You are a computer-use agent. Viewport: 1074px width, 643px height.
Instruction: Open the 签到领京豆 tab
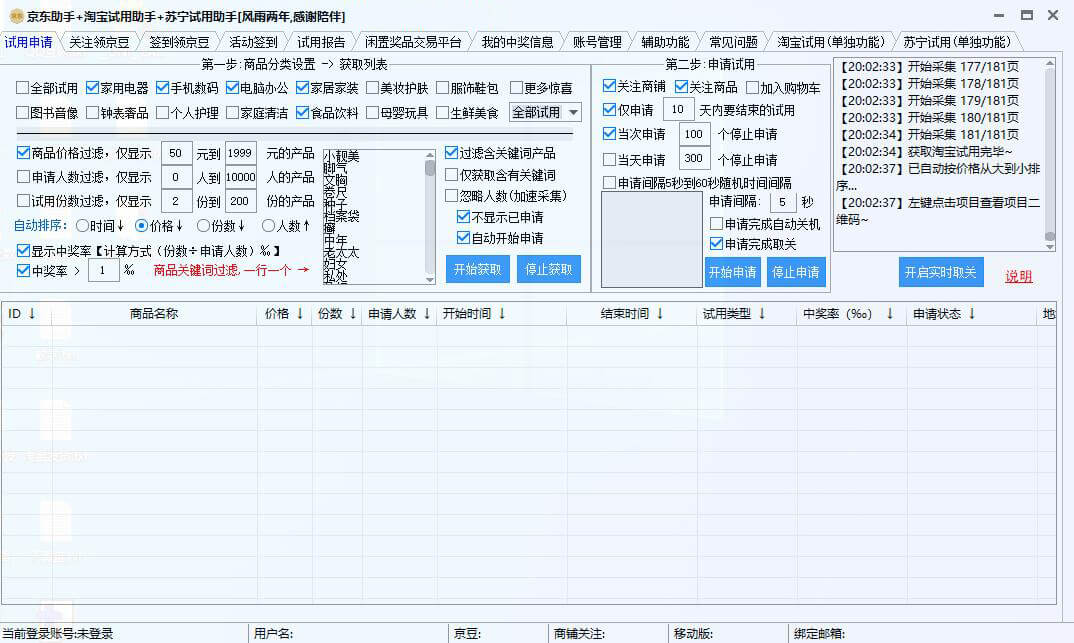pos(179,42)
